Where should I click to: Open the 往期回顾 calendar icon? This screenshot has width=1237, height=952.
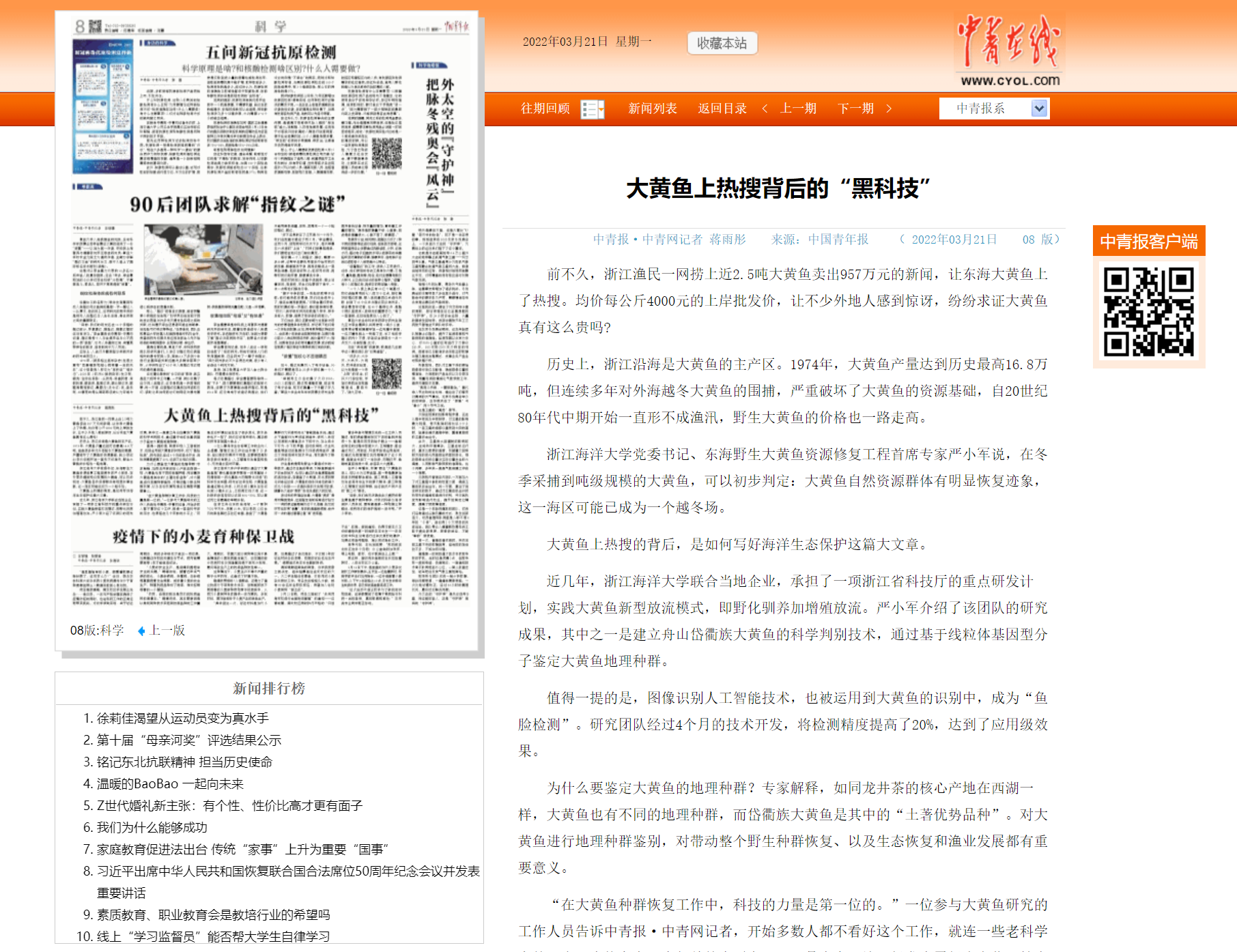pyautogui.click(x=593, y=109)
